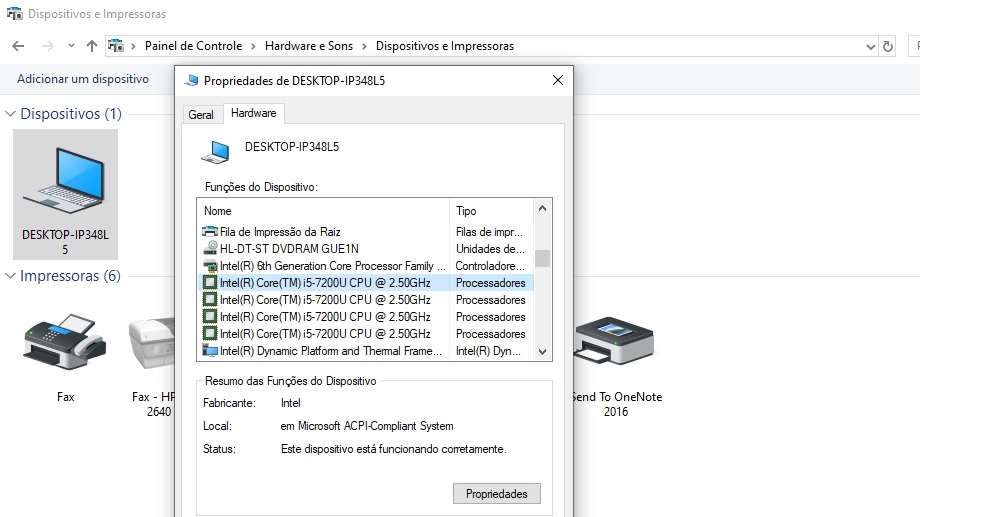Click the dialog title bar computer icon
Image resolution: width=996 pixels, height=517 pixels.
click(x=191, y=81)
